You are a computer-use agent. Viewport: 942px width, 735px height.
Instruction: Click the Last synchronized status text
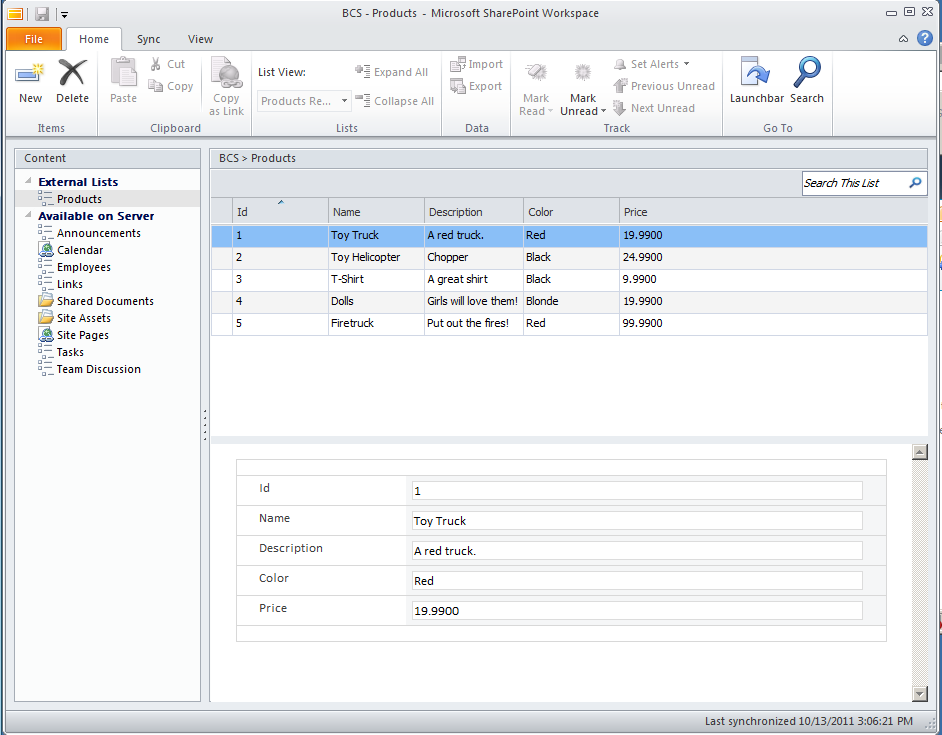coord(808,721)
